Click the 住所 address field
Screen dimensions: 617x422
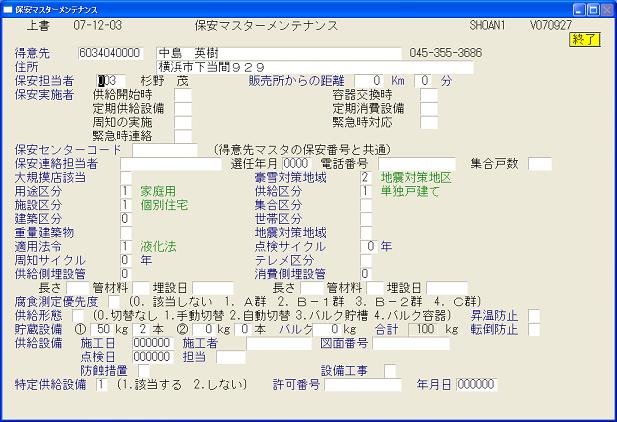[315, 67]
